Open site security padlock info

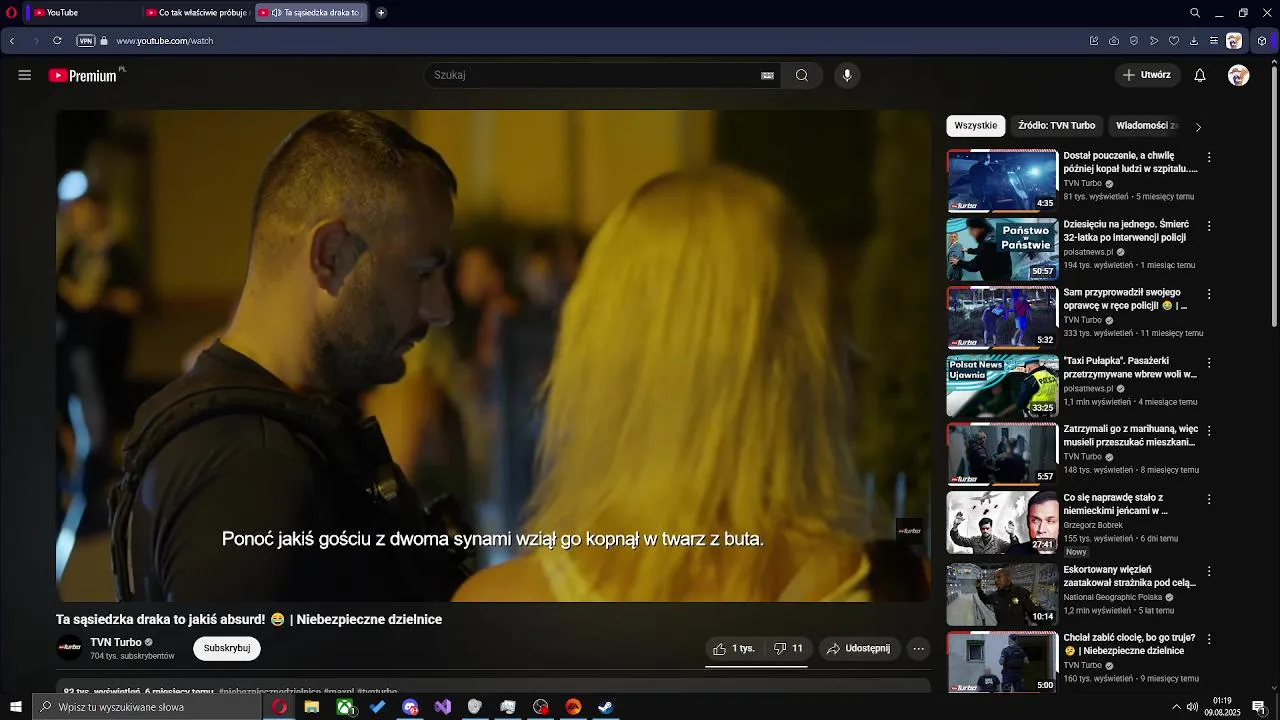pos(104,41)
